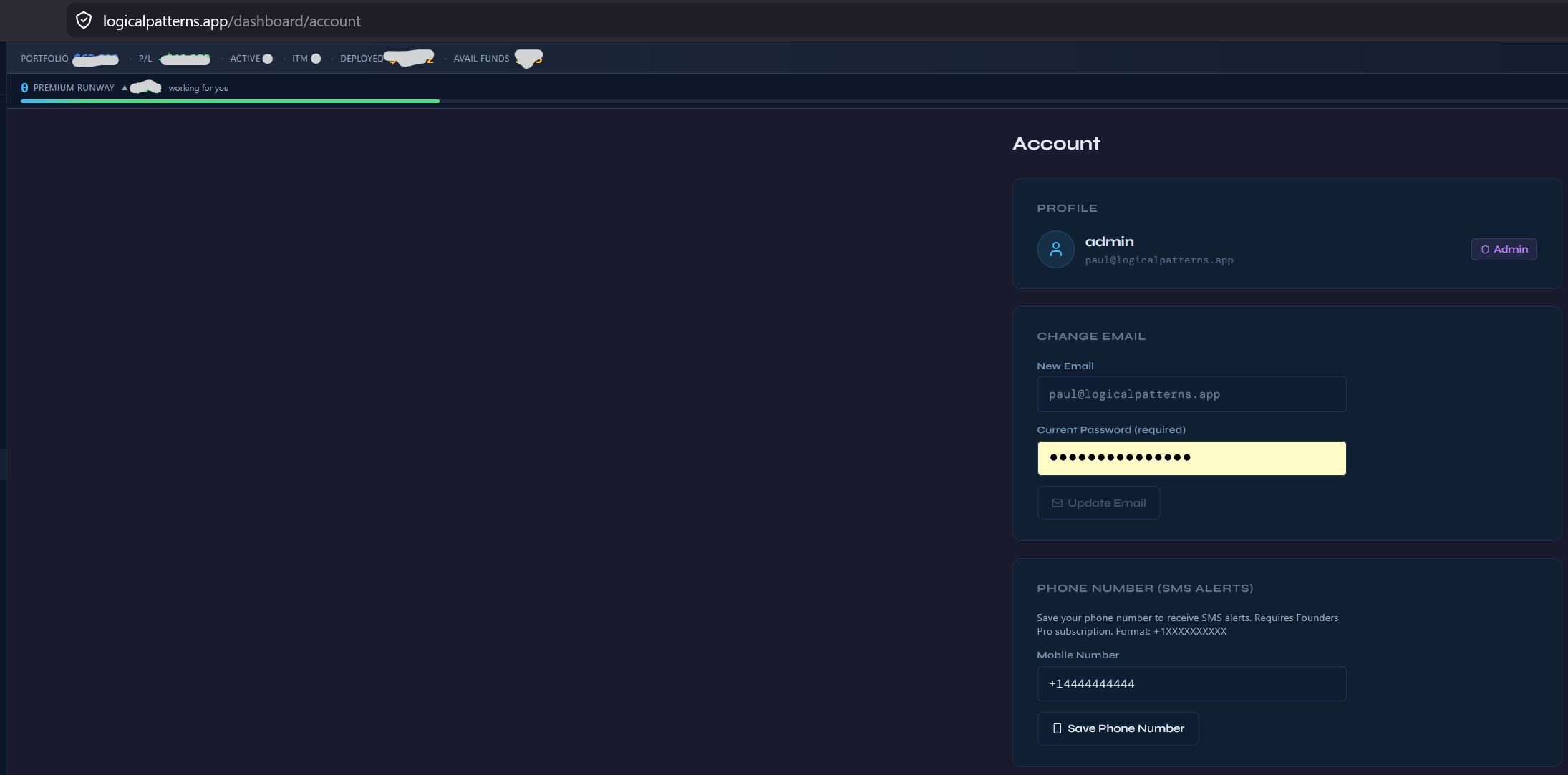Click the Mobile Number input field
The height and width of the screenshot is (775, 1568).
coord(1191,683)
